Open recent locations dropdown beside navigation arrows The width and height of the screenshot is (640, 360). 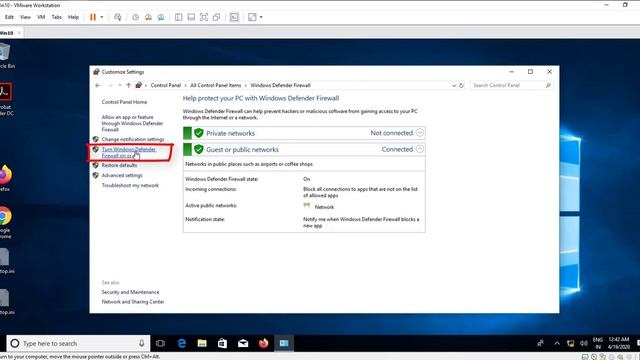coord(120,85)
